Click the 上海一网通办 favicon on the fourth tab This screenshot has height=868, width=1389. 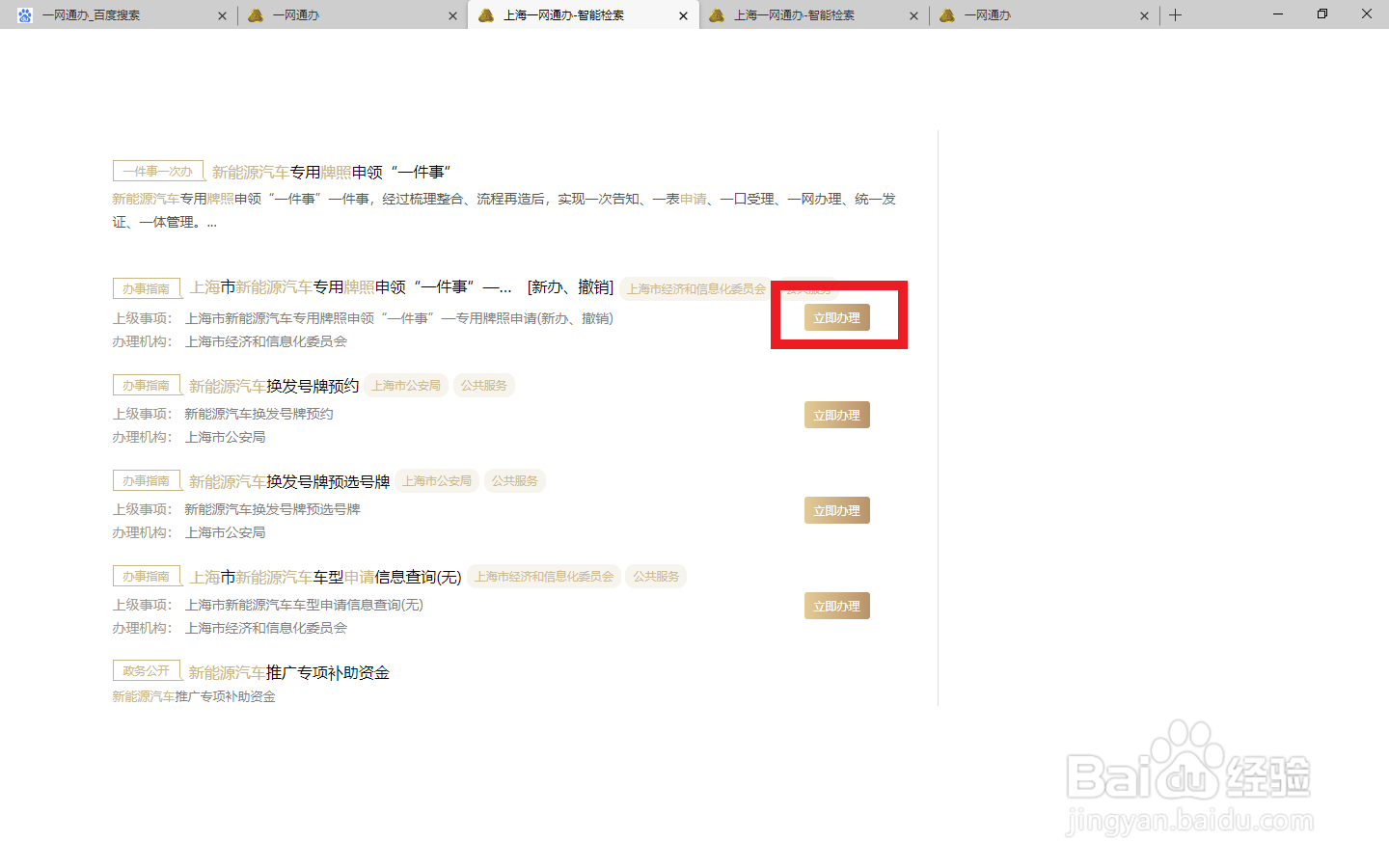tap(716, 14)
